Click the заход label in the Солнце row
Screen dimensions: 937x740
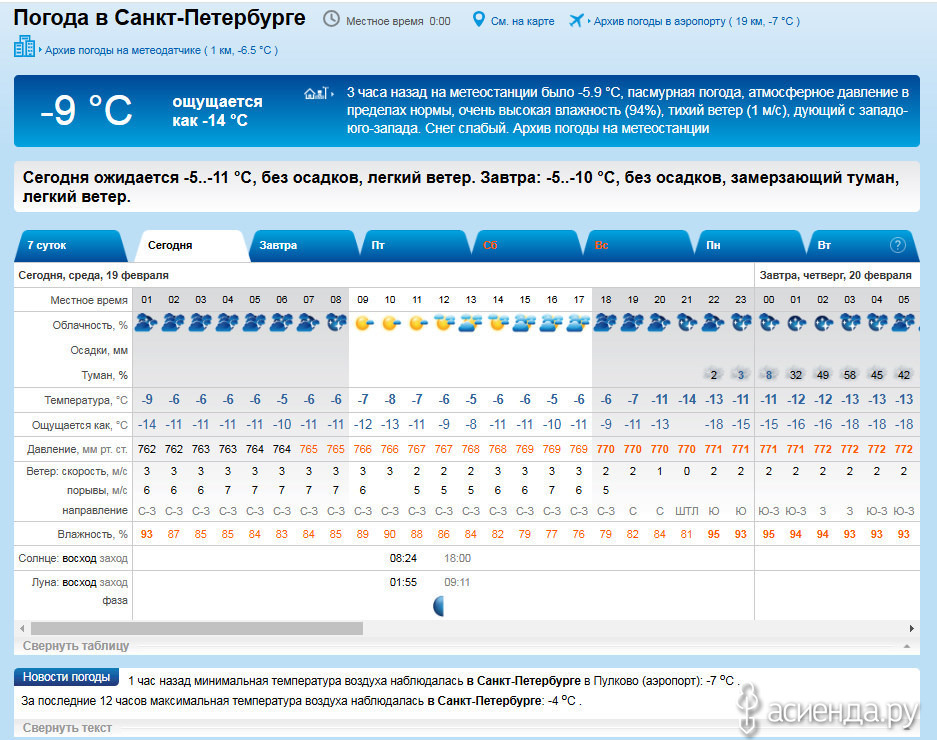pyautogui.click(x=114, y=558)
